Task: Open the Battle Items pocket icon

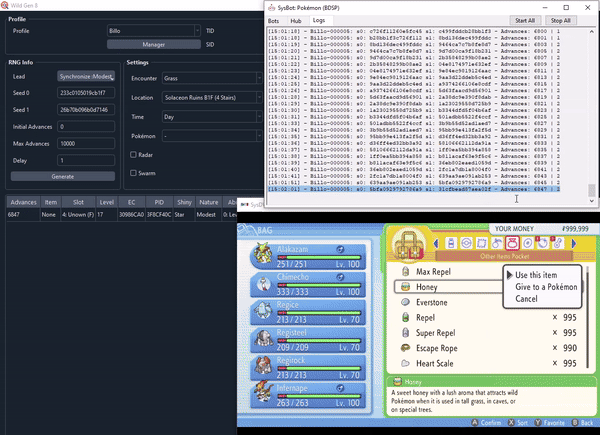Action: tap(481, 243)
